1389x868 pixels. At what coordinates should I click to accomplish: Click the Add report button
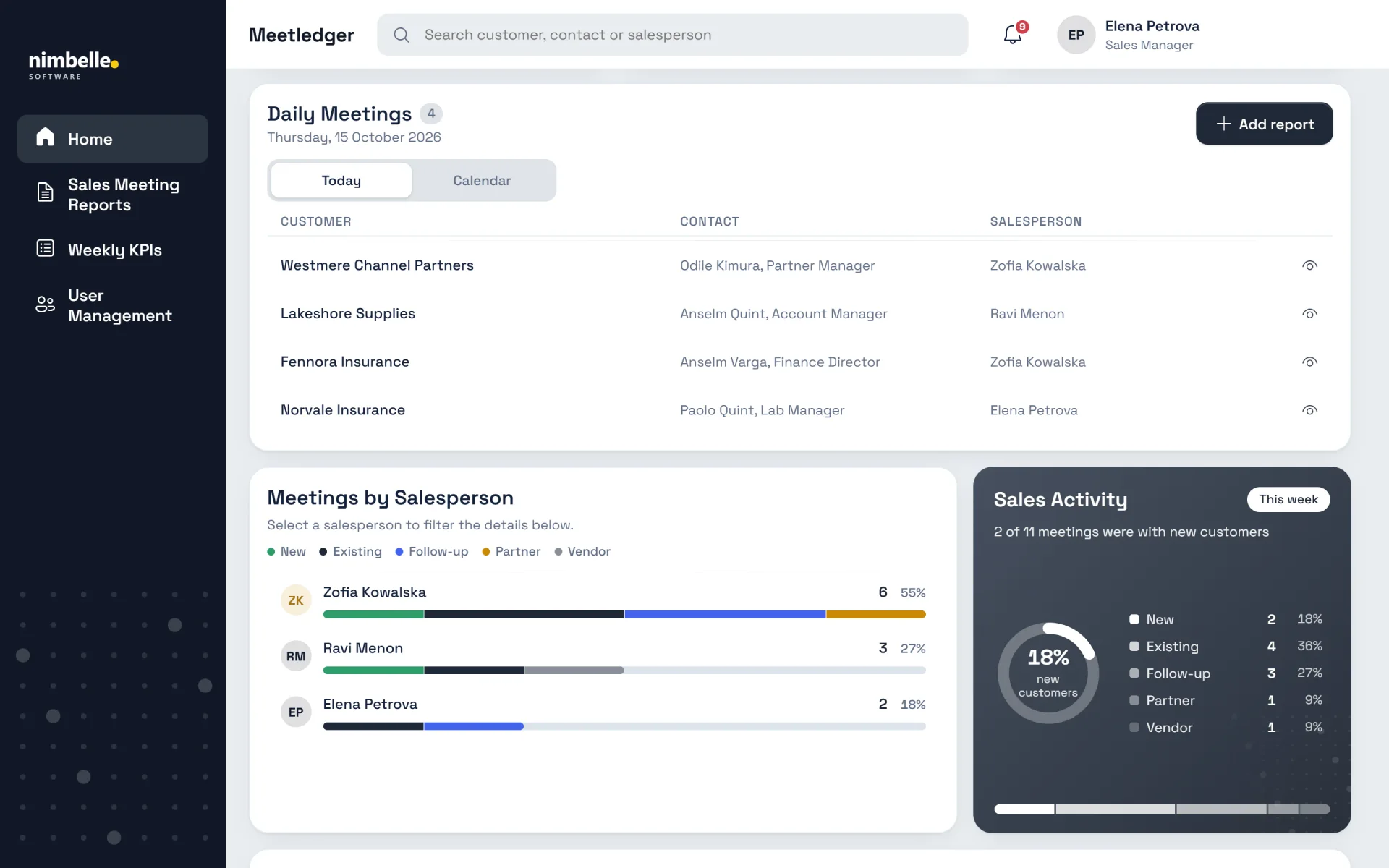click(x=1264, y=124)
